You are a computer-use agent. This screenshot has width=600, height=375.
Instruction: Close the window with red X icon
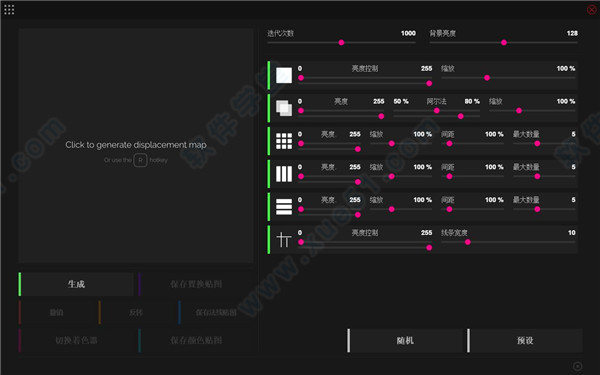(591, 10)
